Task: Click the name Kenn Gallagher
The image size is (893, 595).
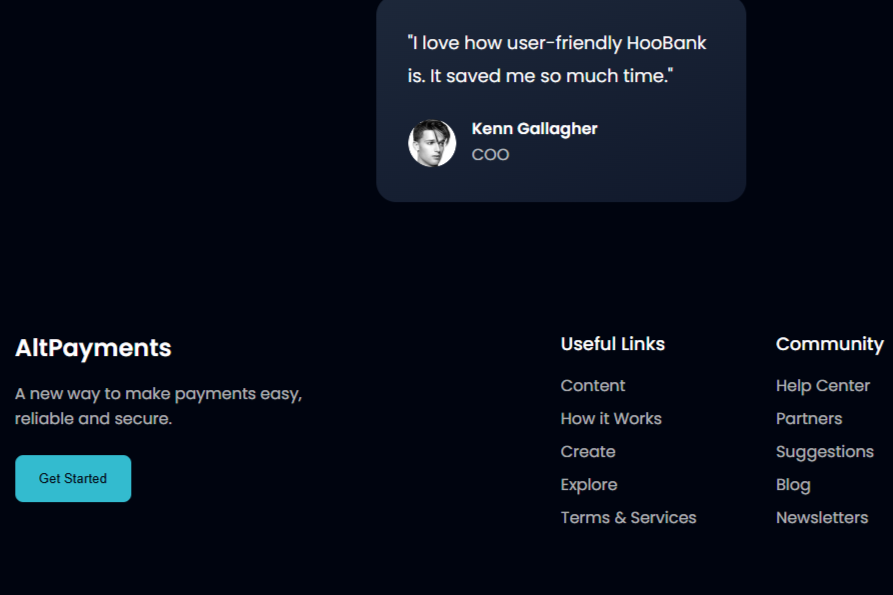Action: click(534, 128)
